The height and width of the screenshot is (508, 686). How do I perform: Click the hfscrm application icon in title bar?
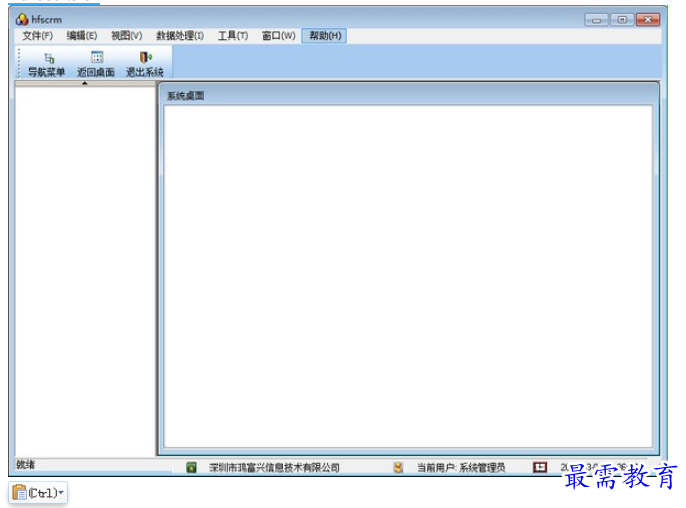click(x=22, y=19)
